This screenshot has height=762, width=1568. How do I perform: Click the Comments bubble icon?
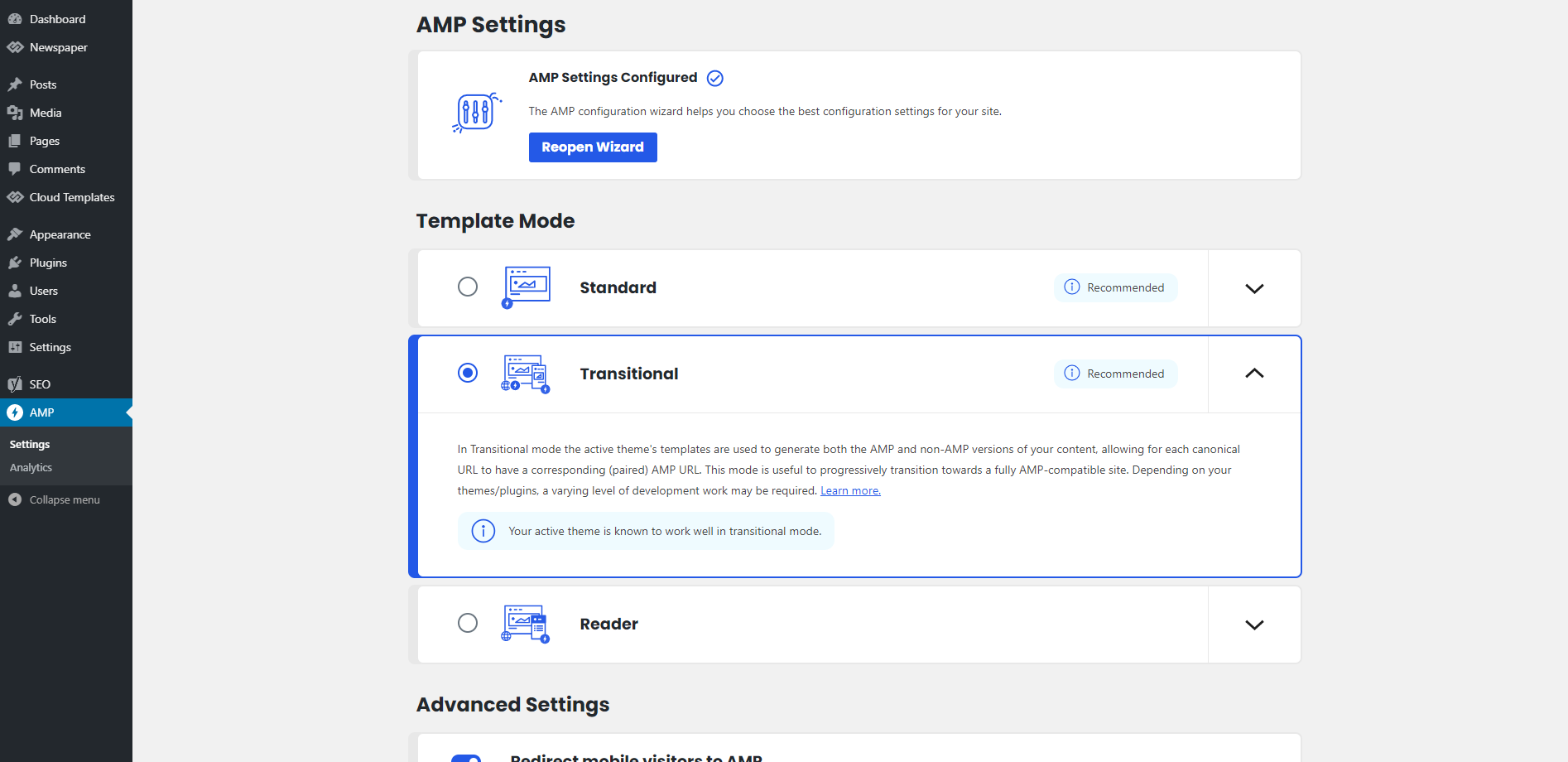point(15,169)
